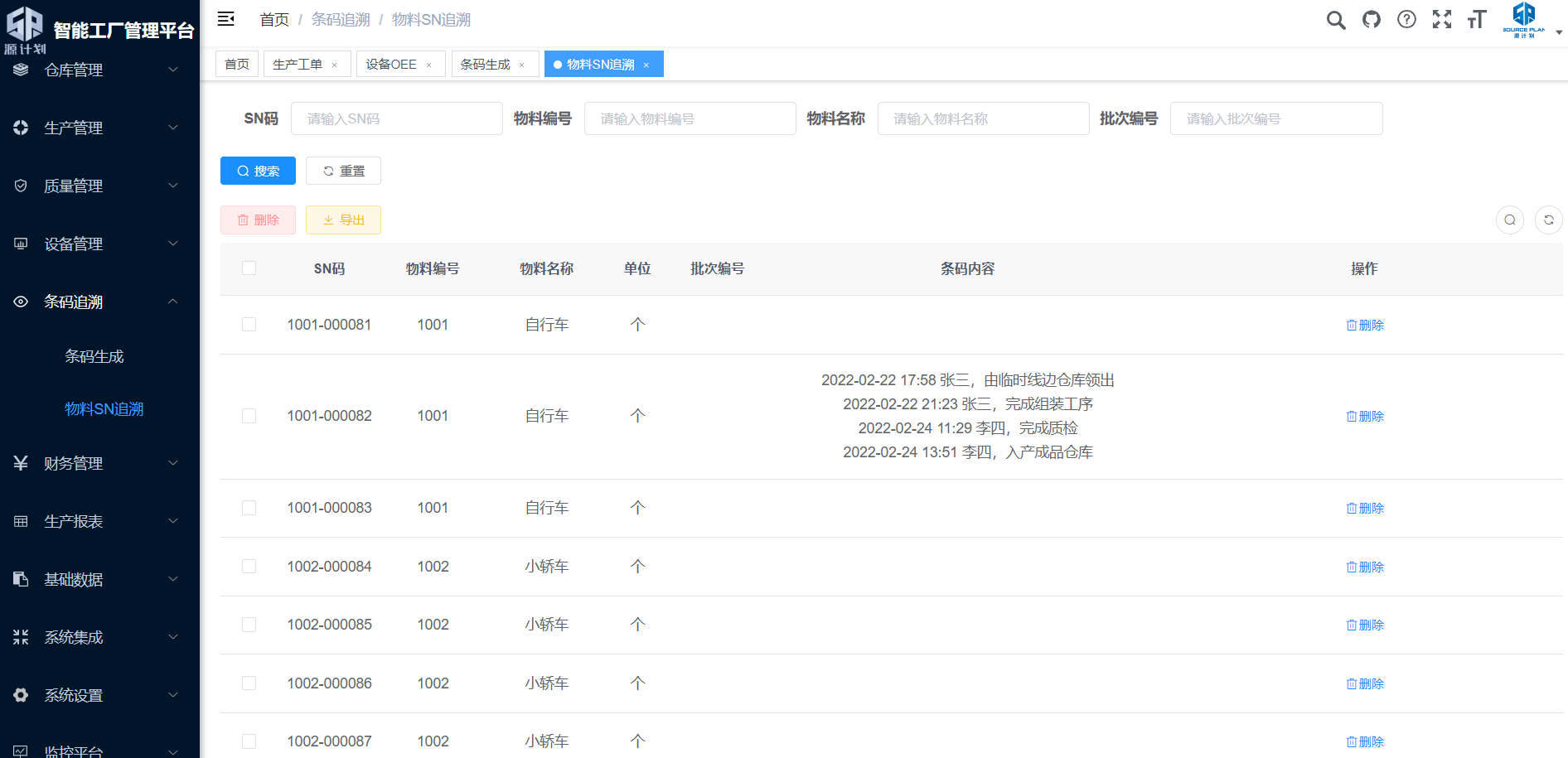
Task: Close the 生产工单 tab
Action: 335,65
